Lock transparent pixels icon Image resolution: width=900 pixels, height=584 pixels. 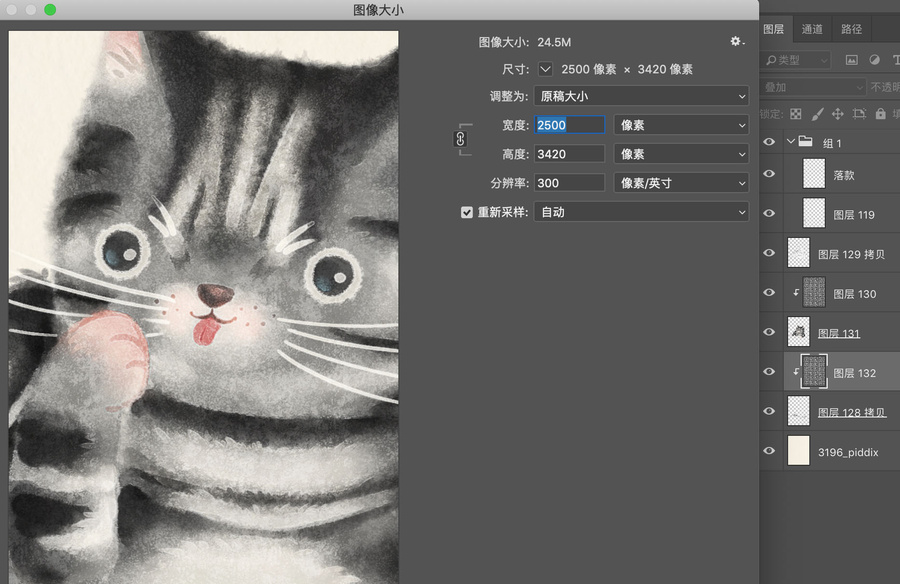click(796, 114)
